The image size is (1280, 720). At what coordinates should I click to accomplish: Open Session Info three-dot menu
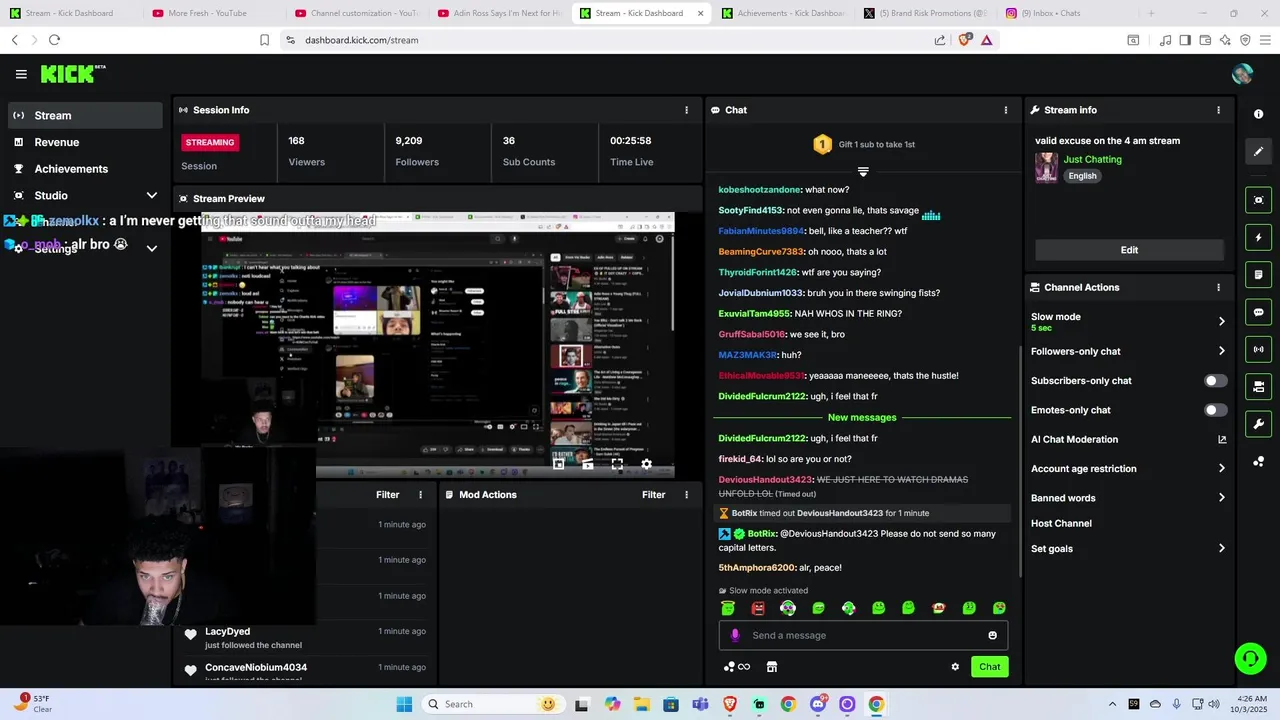686,110
